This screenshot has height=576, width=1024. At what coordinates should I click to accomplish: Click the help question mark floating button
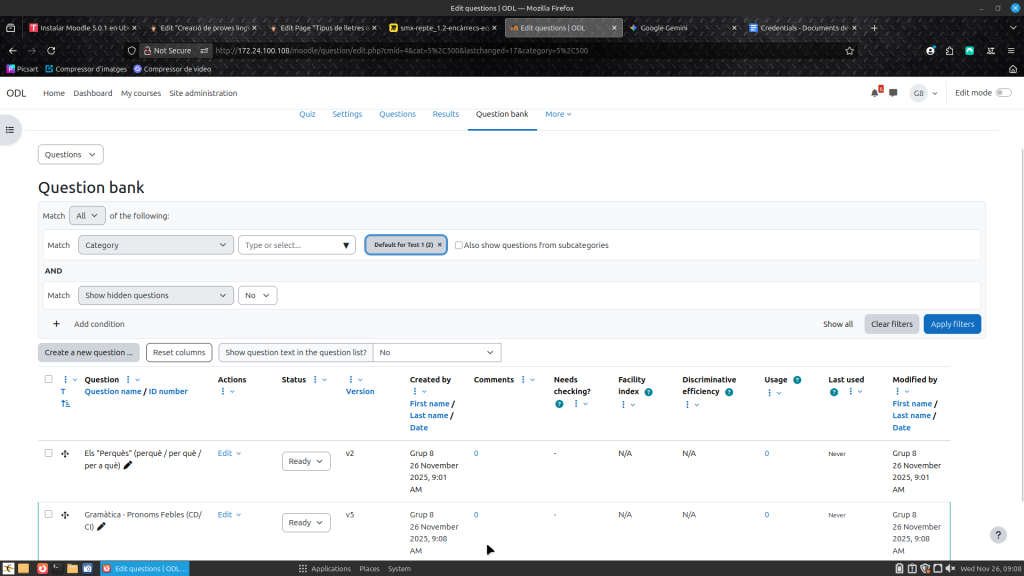pos(997,535)
